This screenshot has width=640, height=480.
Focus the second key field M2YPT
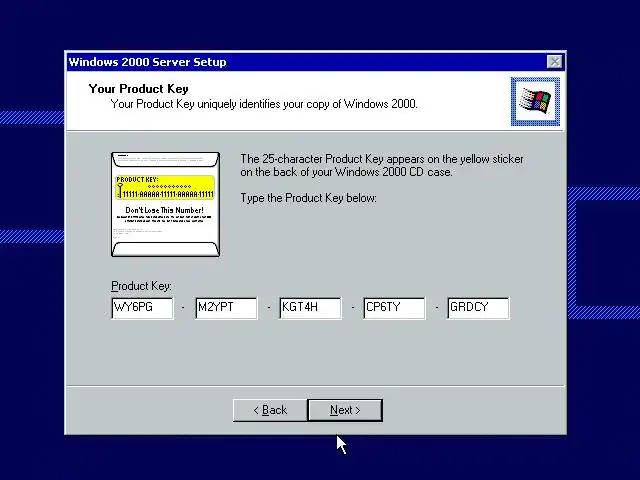pyautogui.click(x=227, y=308)
